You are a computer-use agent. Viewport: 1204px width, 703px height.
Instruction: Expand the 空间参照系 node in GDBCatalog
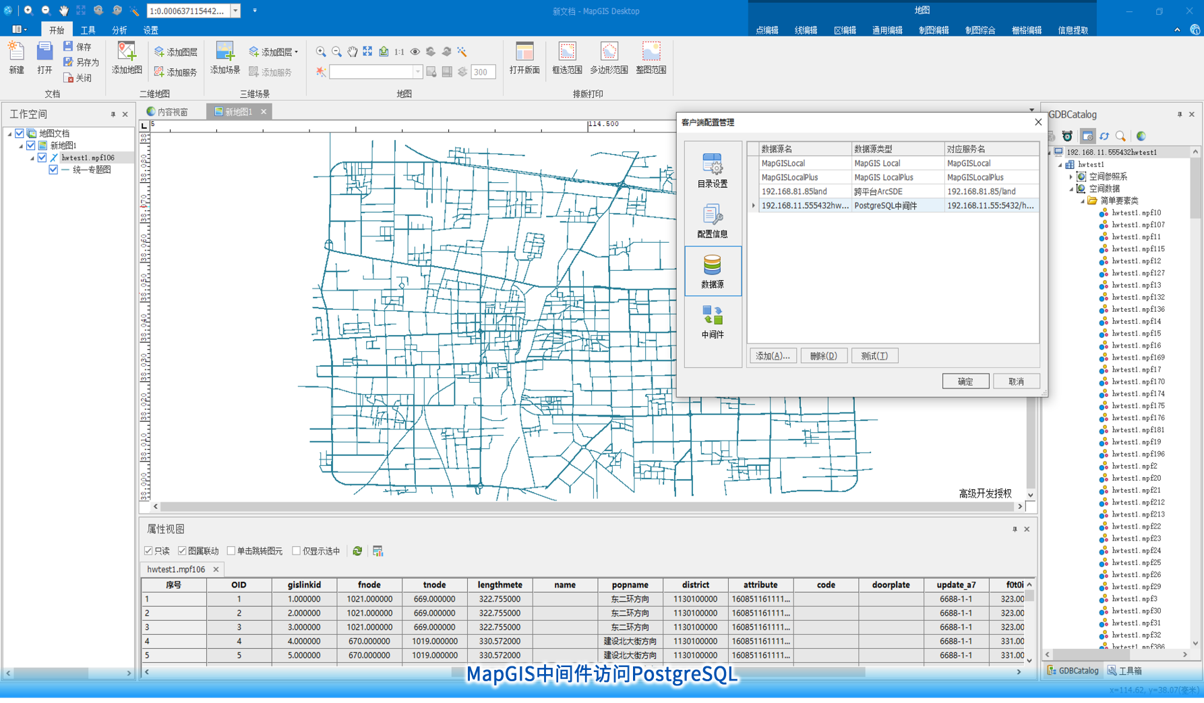pos(1071,176)
